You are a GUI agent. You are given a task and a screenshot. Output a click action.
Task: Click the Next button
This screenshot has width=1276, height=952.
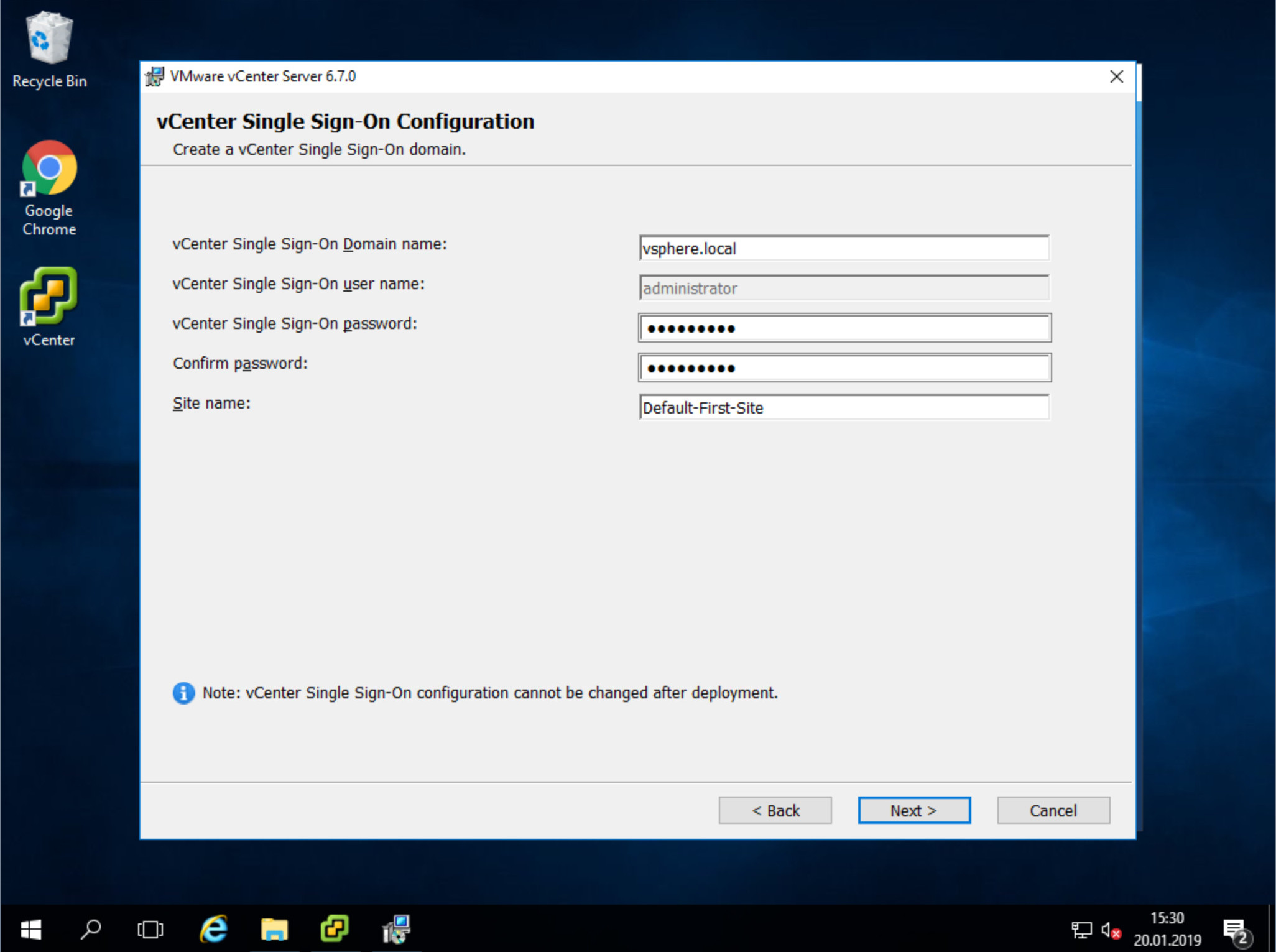(x=913, y=810)
